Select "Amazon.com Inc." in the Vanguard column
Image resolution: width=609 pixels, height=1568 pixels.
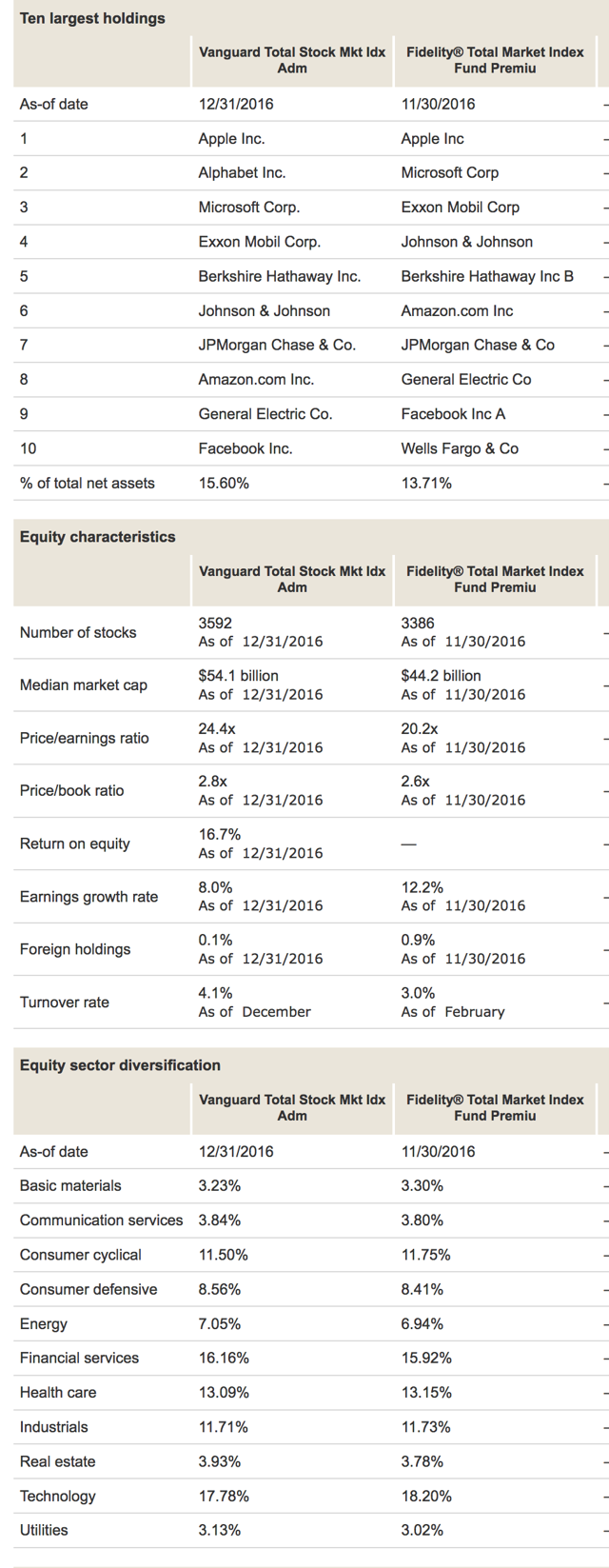pos(256,380)
